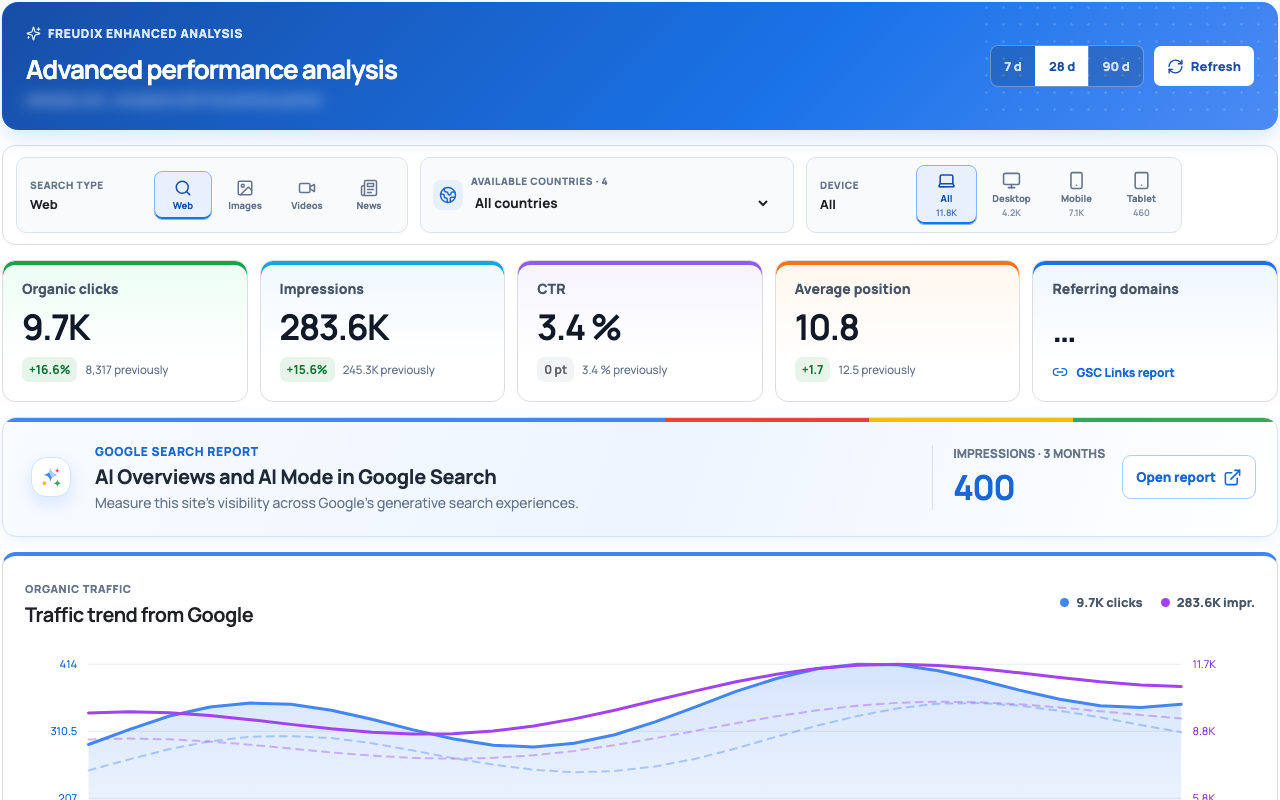Click the sparkle icon beside Freudix Enhanced Analysis
This screenshot has height=800, width=1280.
click(34, 34)
